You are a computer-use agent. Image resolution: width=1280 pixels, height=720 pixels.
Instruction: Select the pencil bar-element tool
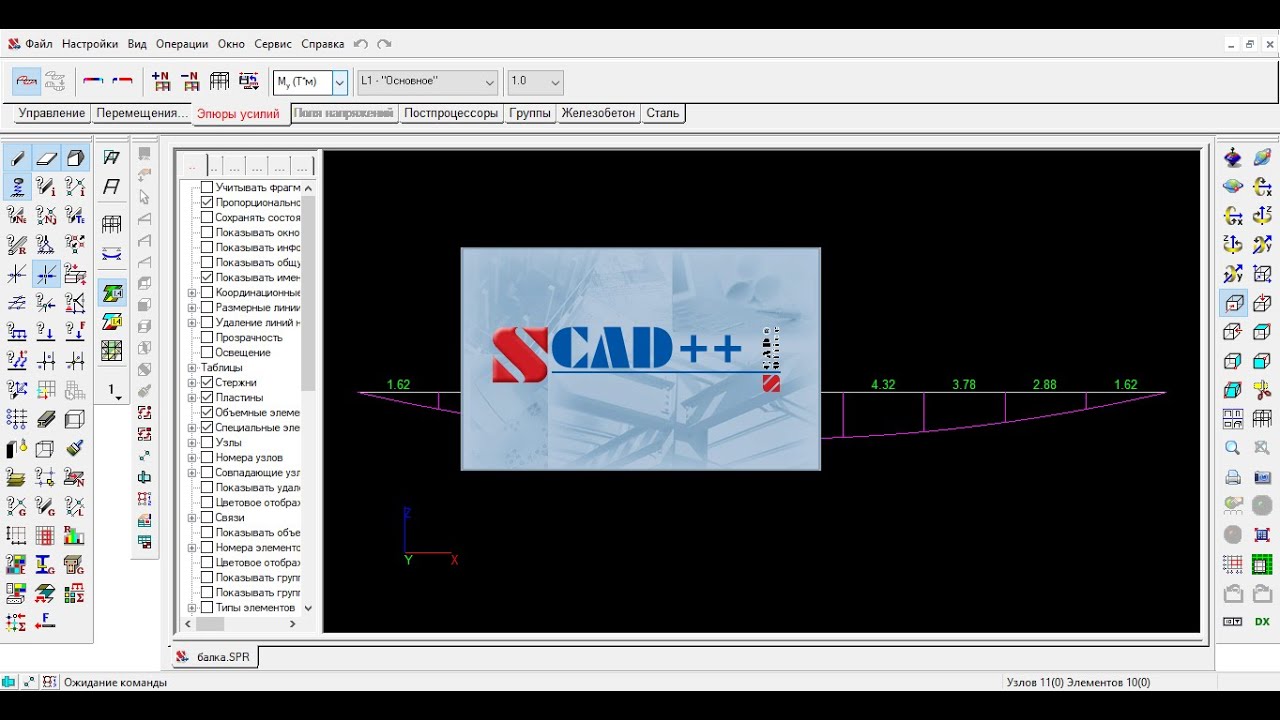[x=17, y=158]
